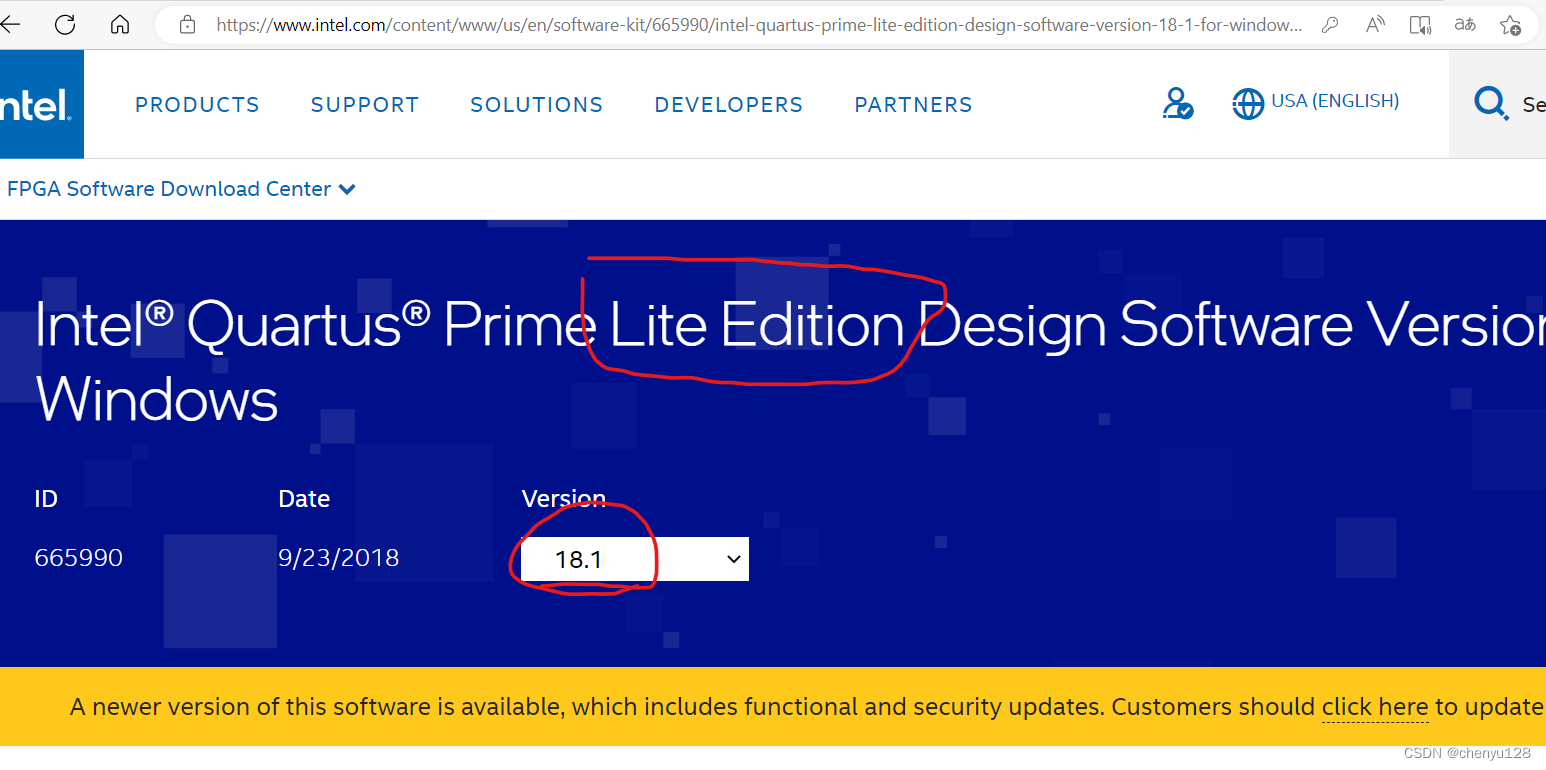
Task: Click the address bar URL field
Action: click(x=760, y=25)
